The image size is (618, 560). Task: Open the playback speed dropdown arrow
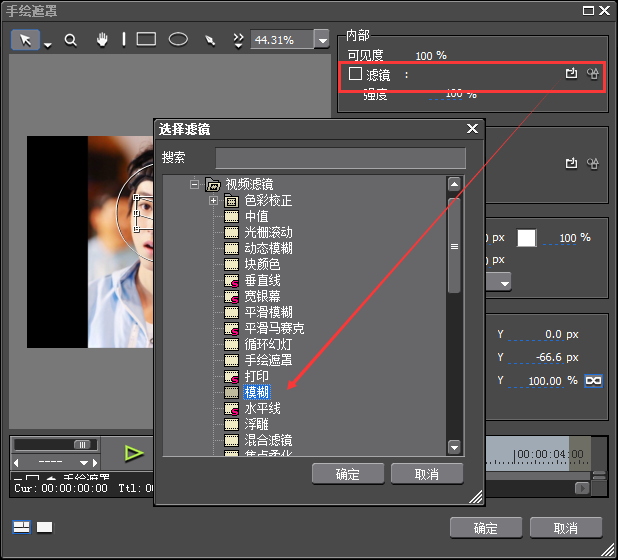coord(84,463)
